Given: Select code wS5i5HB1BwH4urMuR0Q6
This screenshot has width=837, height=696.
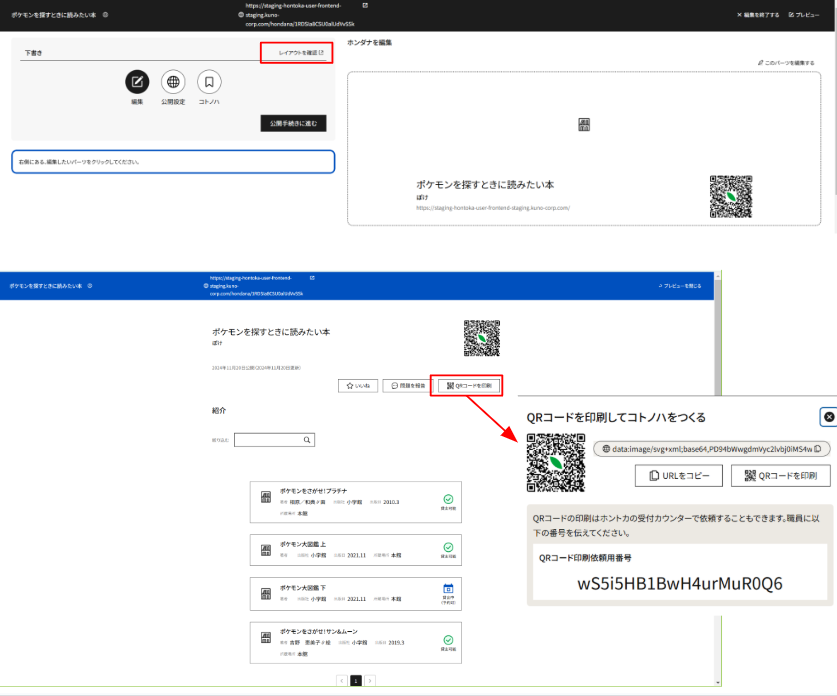Looking at the screenshot, I should (x=680, y=584).
